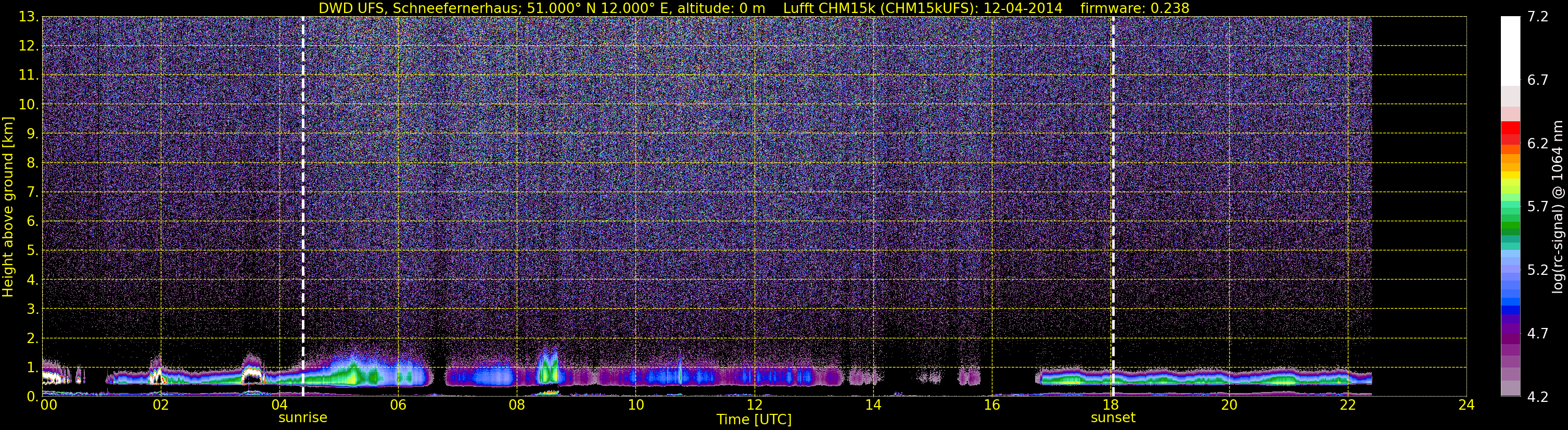Click the colorbar tick value '7.2'
This screenshot has height=430, width=1568.
coord(1537,17)
